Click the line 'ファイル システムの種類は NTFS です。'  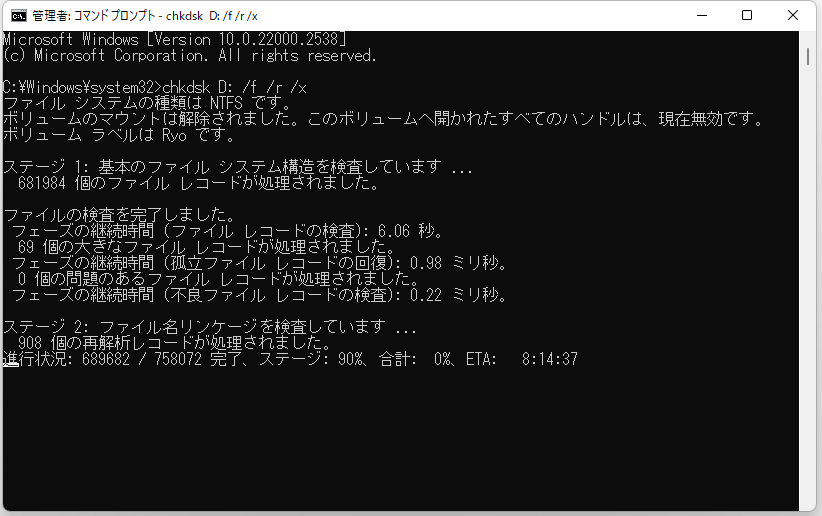147,103
